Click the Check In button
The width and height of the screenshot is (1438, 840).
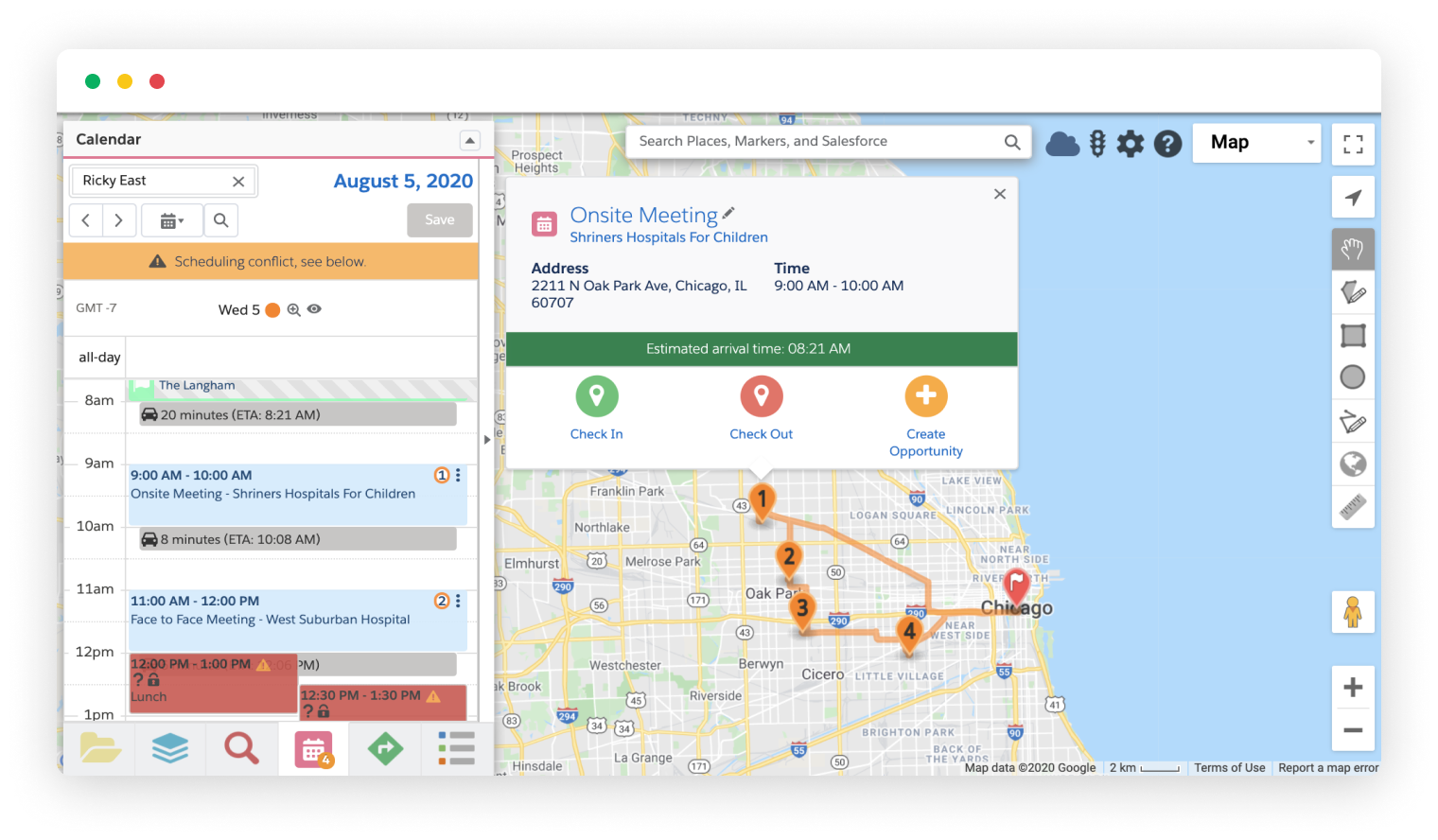click(x=597, y=409)
